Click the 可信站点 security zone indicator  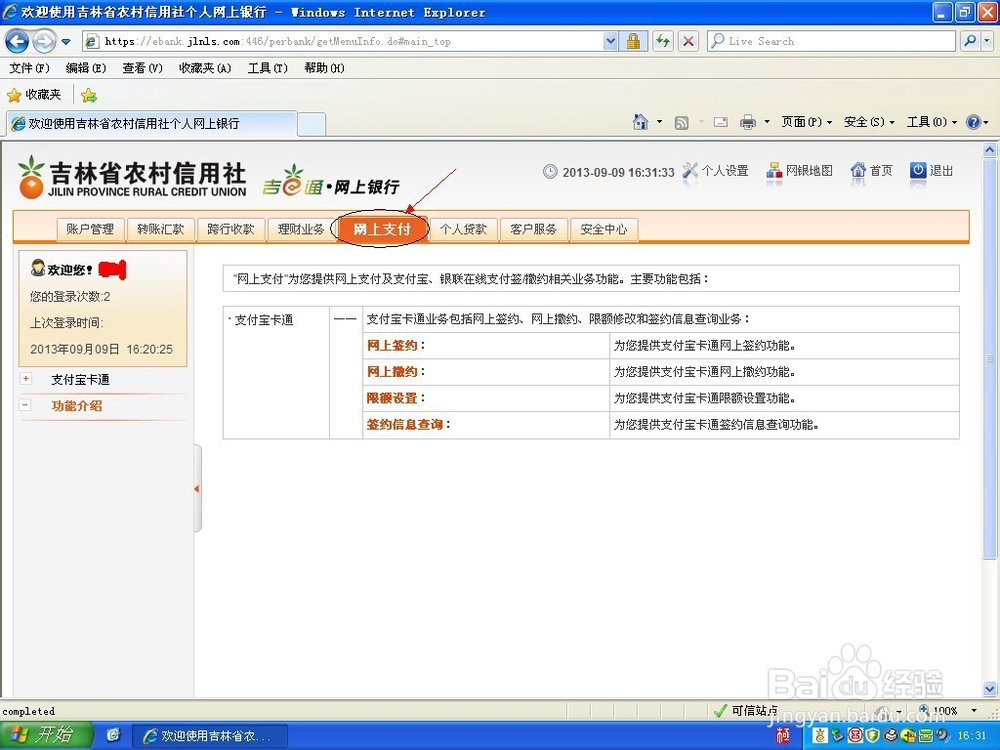(x=746, y=710)
